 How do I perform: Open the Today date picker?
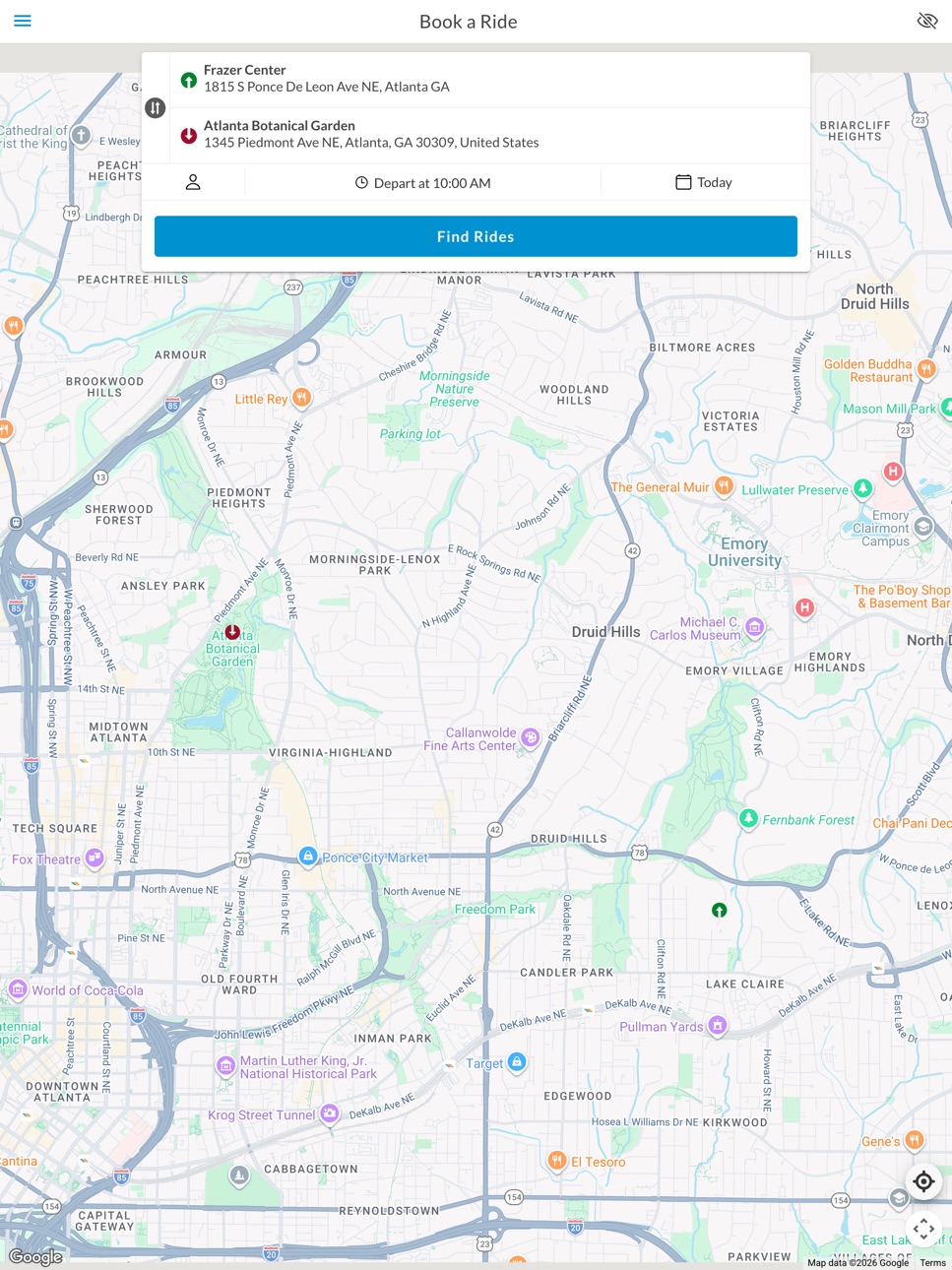tap(704, 182)
